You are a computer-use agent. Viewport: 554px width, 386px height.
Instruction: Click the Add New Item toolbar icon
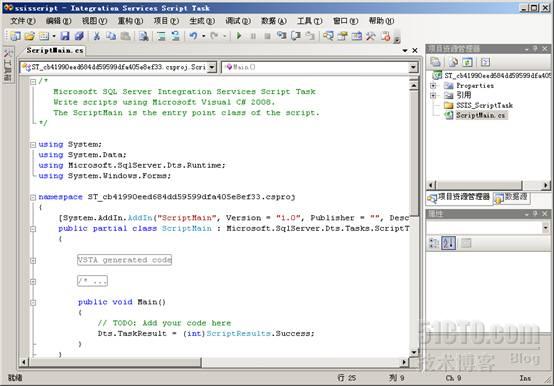coord(44,36)
